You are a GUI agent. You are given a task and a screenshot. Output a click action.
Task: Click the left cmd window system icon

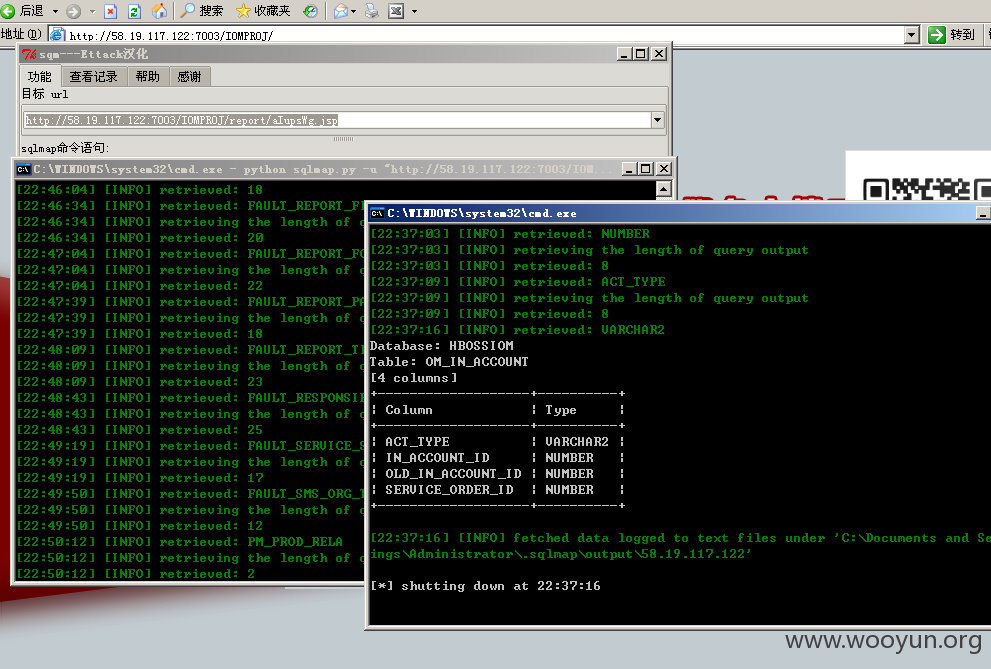pos(23,169)
